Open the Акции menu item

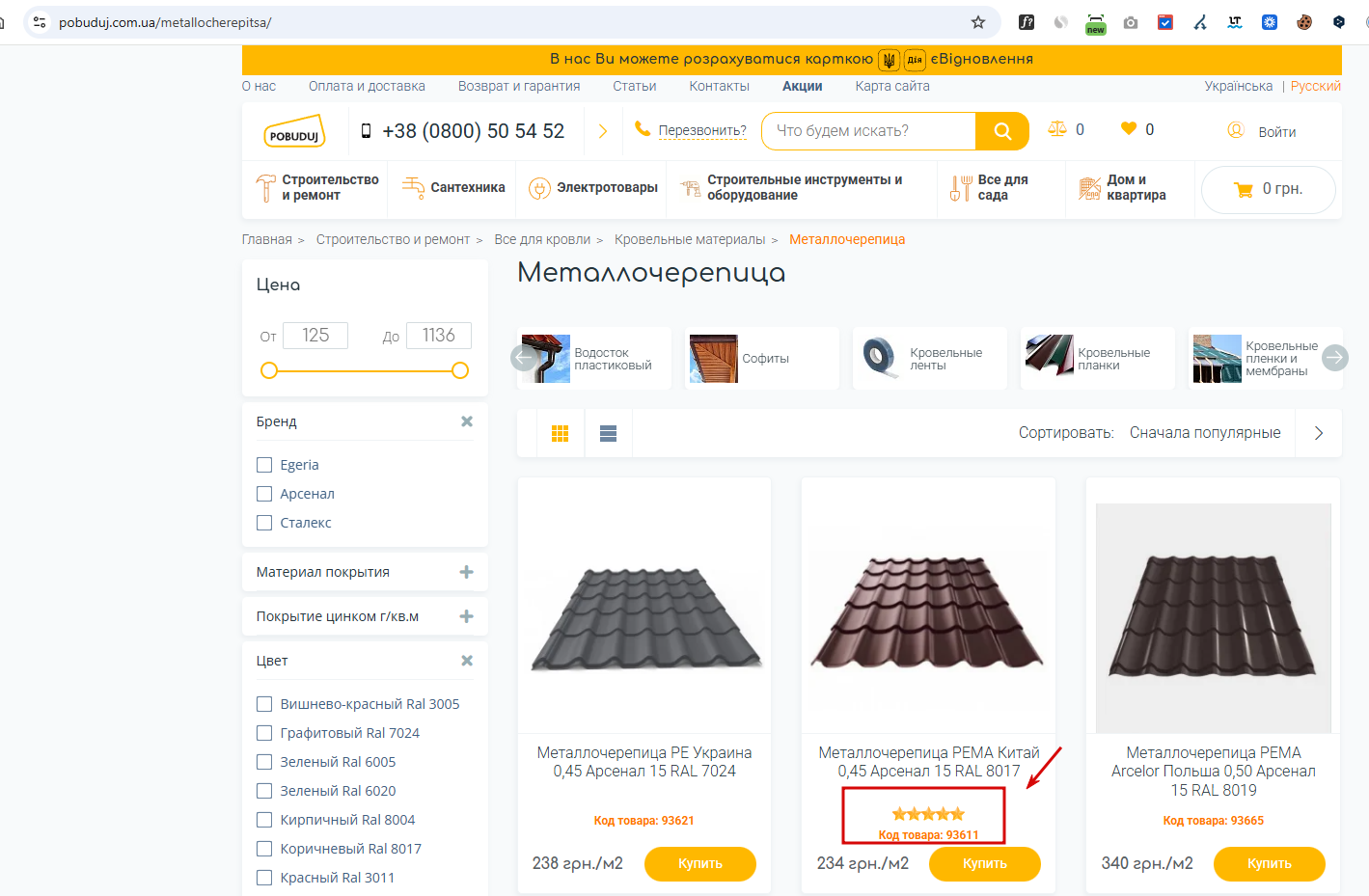point(803,86)
